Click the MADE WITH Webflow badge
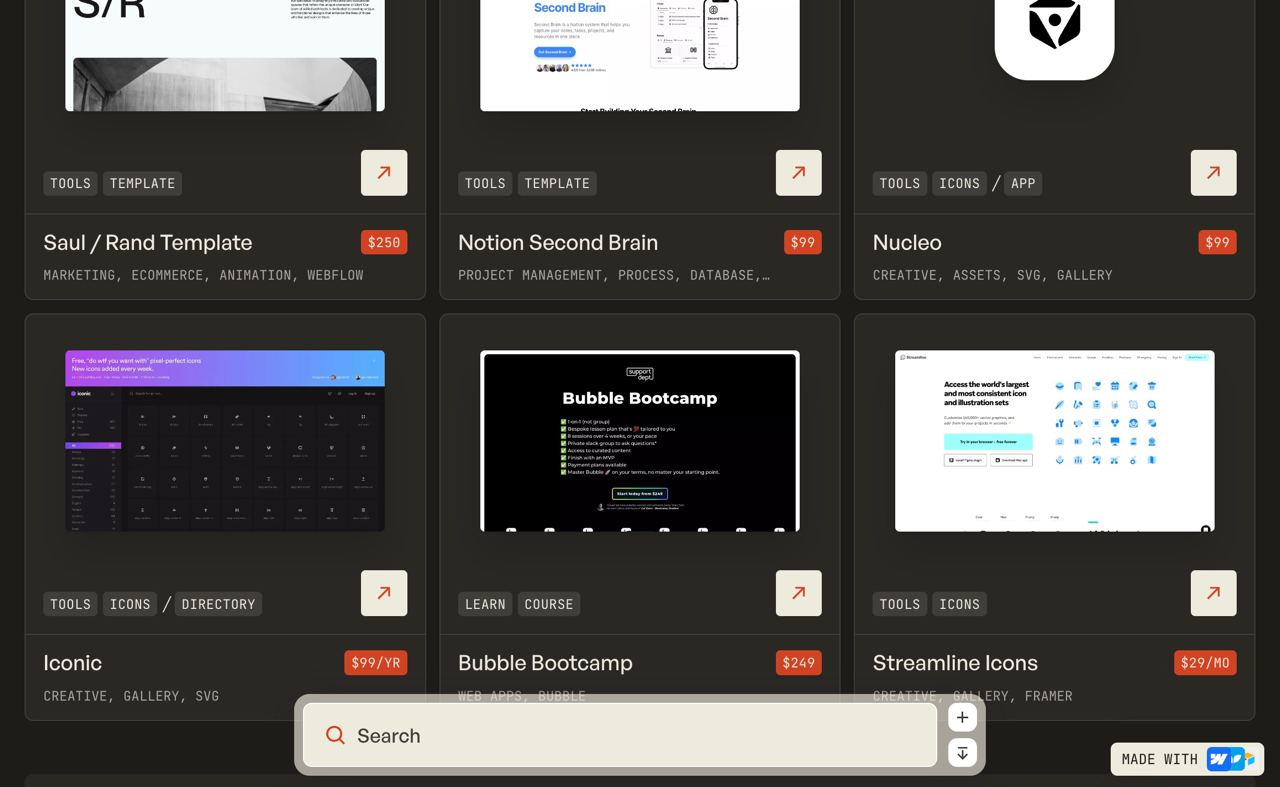Screen dimensions: 1280x787 click(1187, 759)
